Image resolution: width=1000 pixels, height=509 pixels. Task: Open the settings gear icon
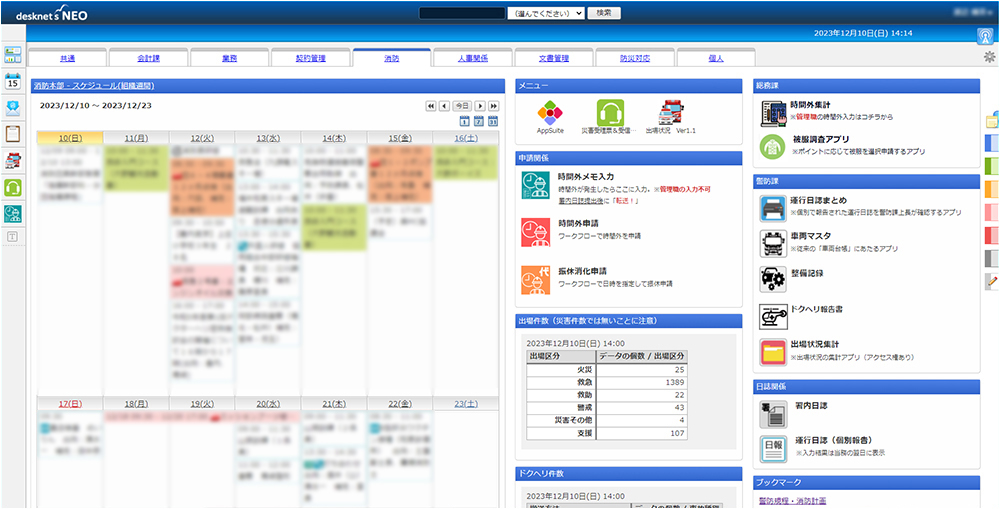point(989,57)
